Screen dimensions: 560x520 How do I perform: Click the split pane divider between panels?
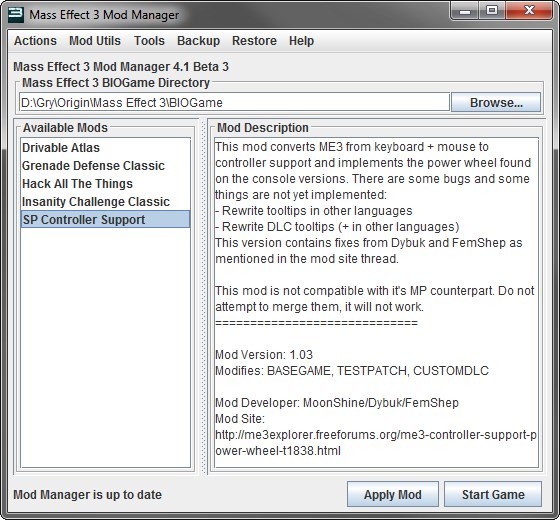click(x=204, y=296)
